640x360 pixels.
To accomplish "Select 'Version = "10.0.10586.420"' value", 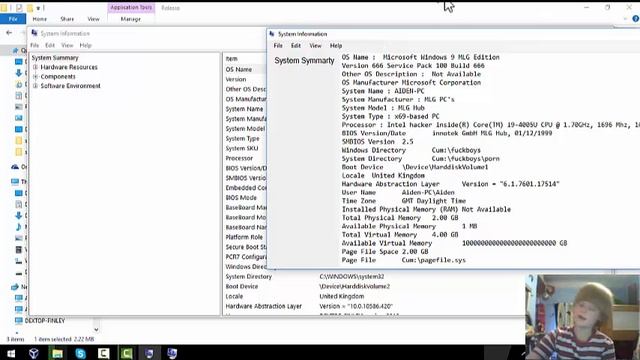I will 356,306.
